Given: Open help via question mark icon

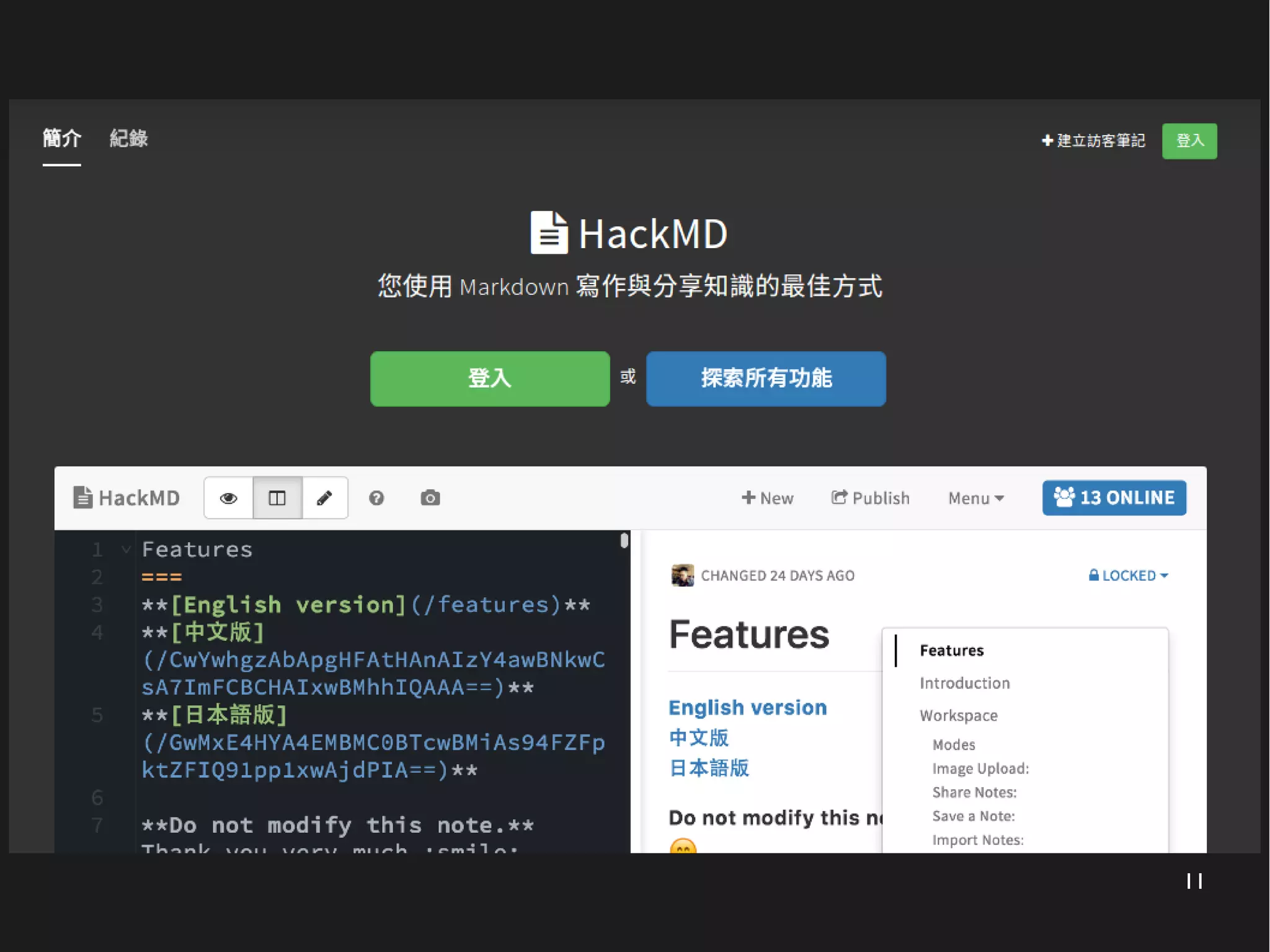Looking at the screenshot, I should (376, 498).
